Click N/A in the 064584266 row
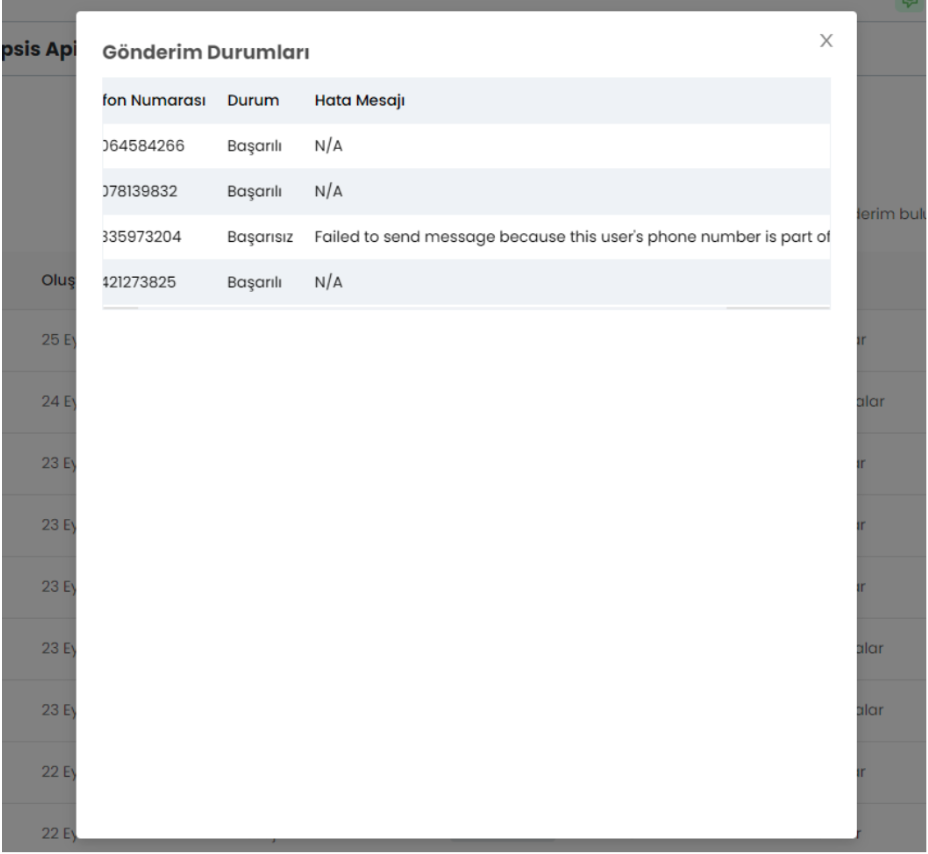This screenshot has height=854, width=928. click(328, 146)
